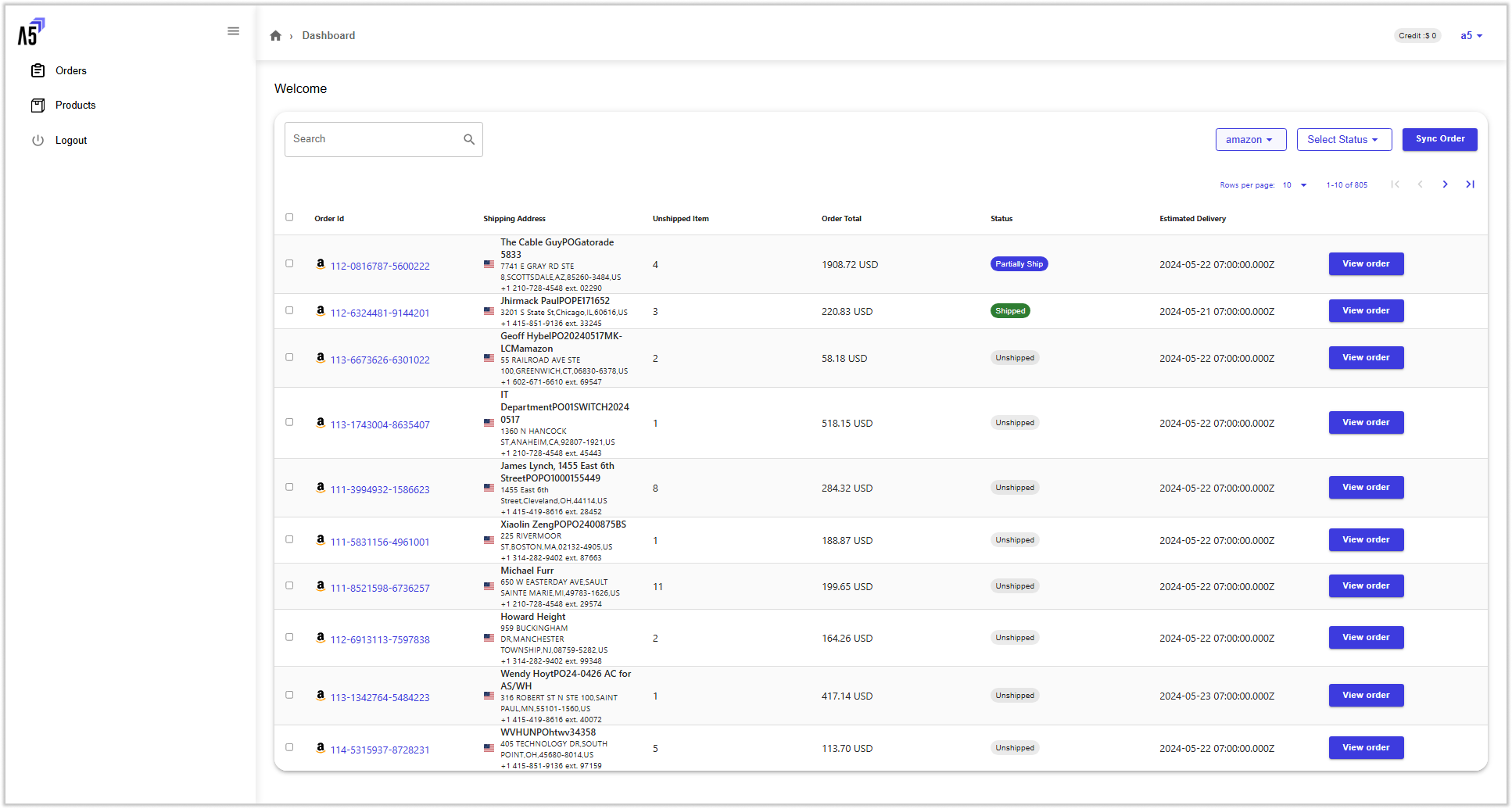Screen dimensions: 1512x809
Task: Click US flag for The Cable Guy address
Action: (x=489, y=264)
